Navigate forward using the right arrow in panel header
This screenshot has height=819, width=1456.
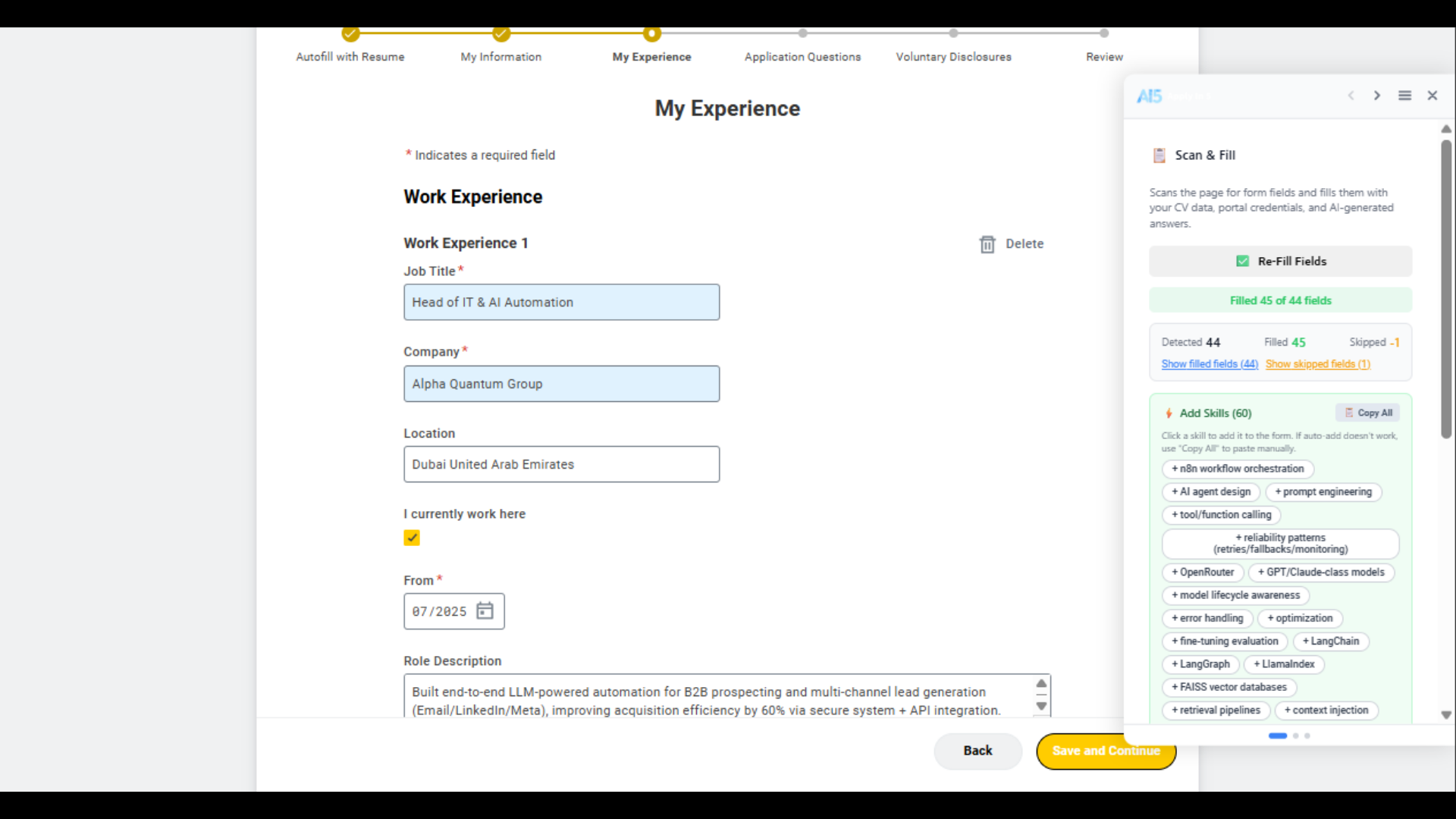point(1377,96)
